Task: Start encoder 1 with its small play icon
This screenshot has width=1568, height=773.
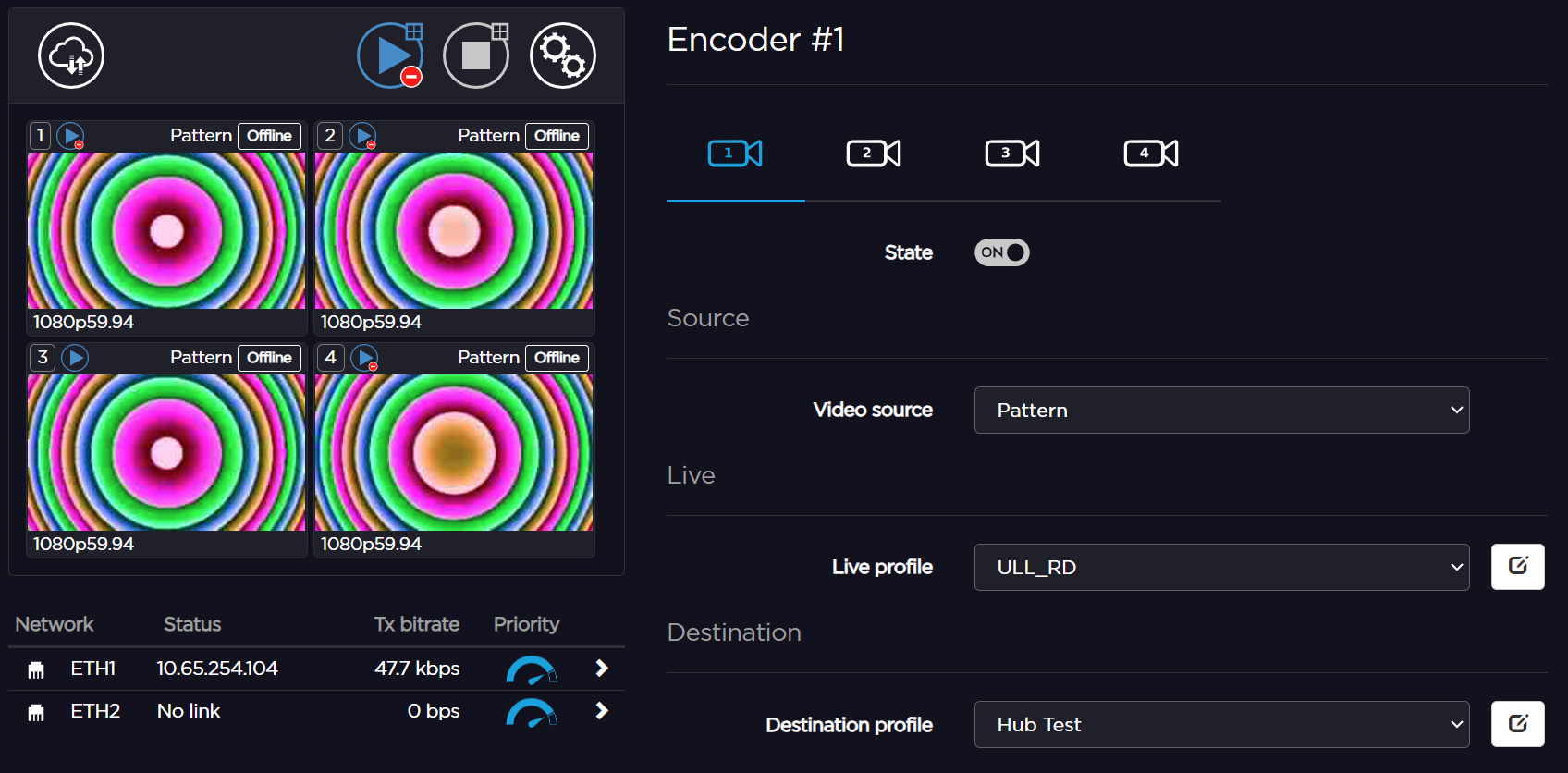Action: (x=71, y=136)
